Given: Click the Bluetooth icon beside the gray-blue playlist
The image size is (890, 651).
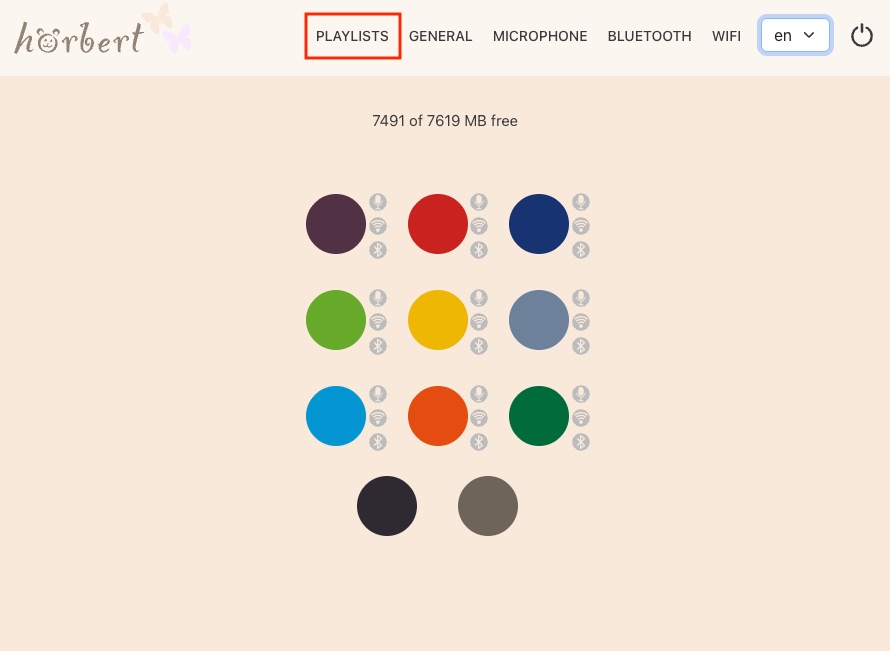Looking at the screenshot, I should [581, 346].
